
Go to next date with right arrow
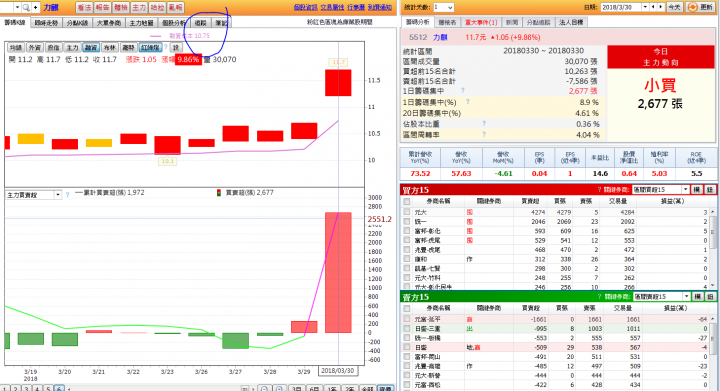pyautogui.click(x=661, y=7)
